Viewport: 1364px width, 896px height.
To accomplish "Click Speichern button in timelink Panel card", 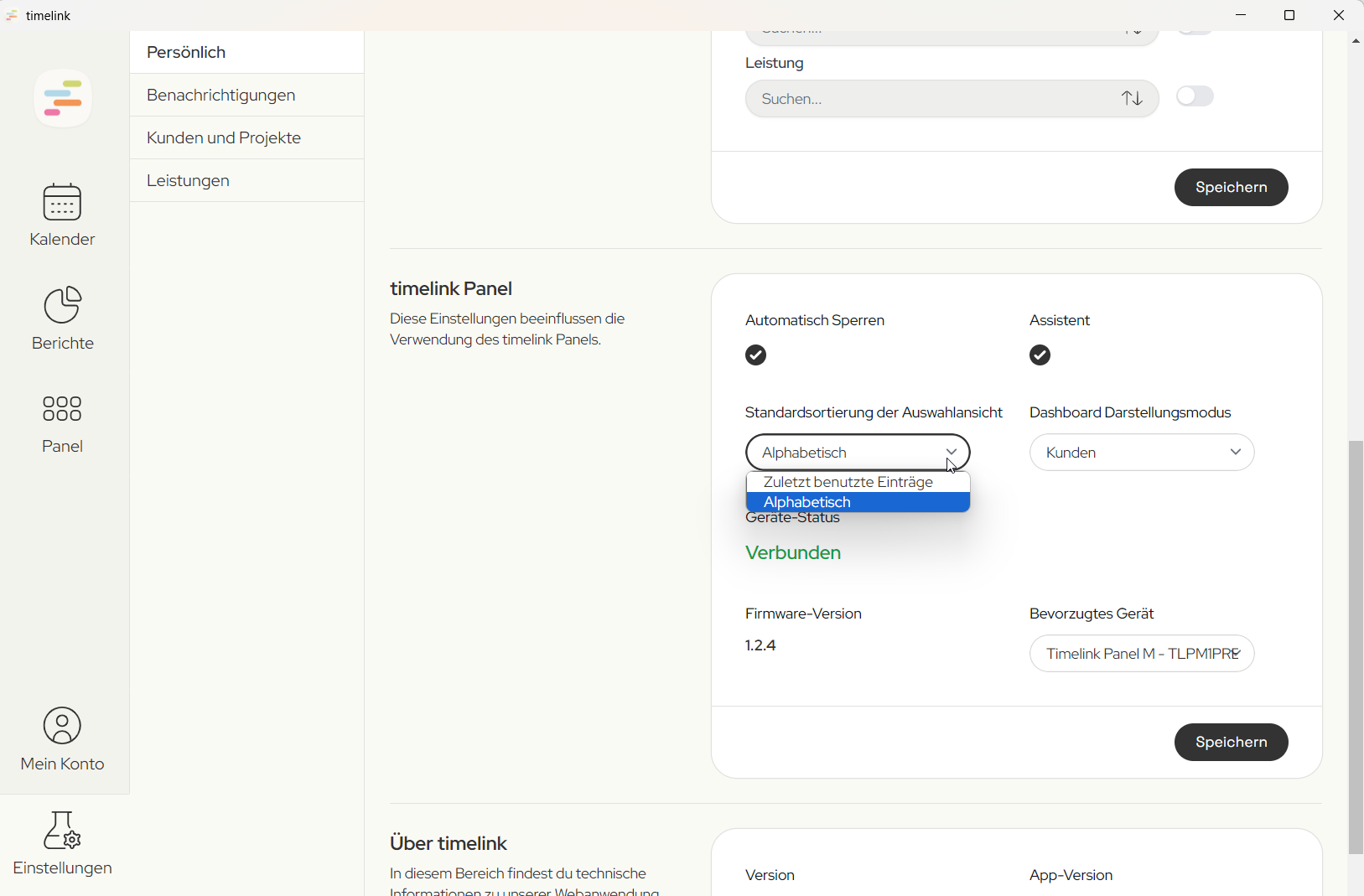I will pos(1231,742).
